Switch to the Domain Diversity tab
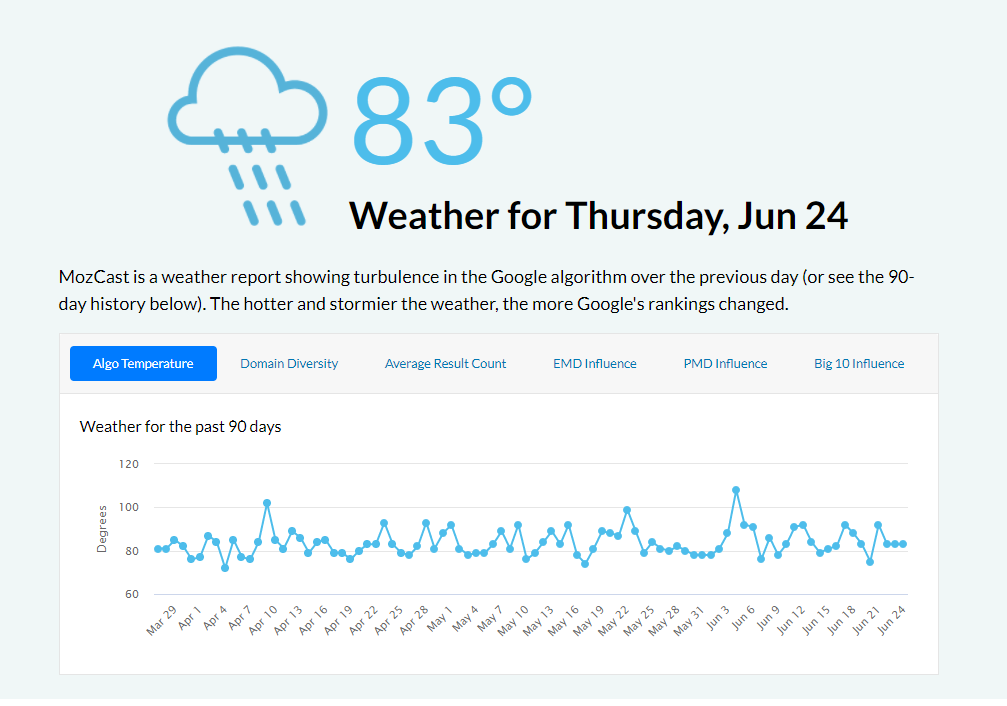Screen dimensions: 1007x706 pyautogui.click(x=289, y=364)
